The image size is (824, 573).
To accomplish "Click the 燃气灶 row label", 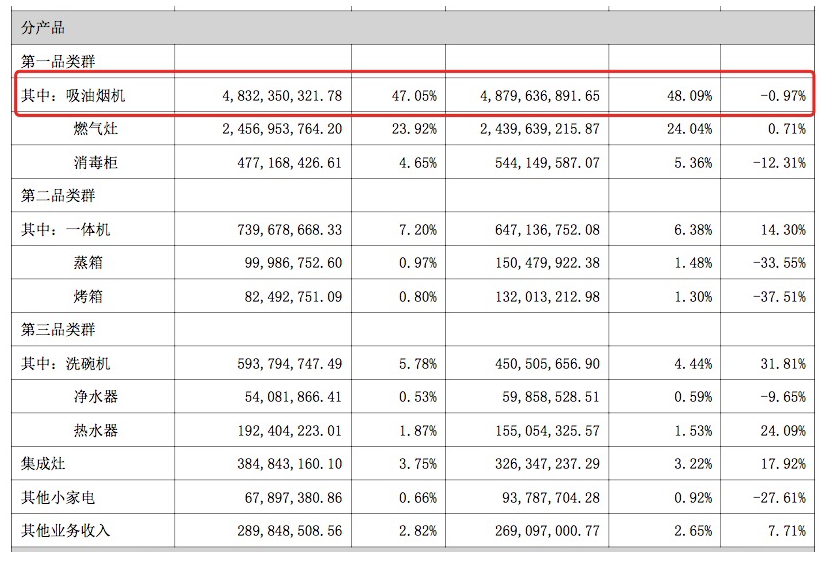I will [95, 129].
